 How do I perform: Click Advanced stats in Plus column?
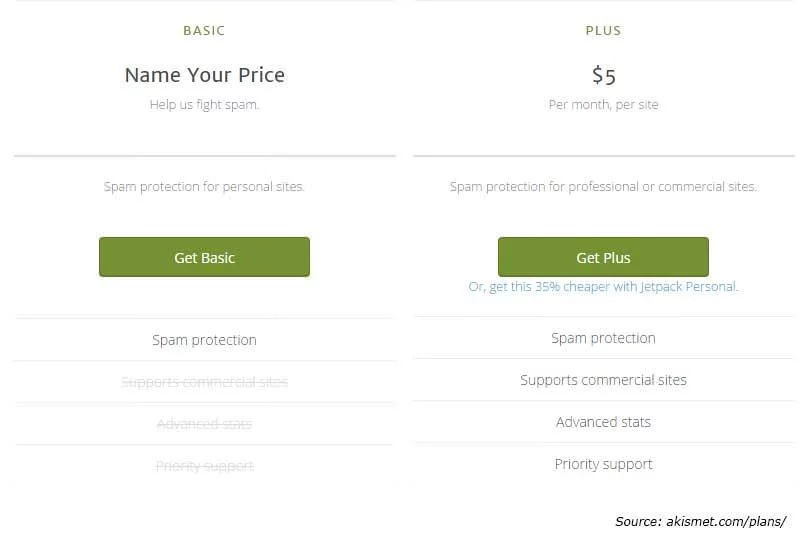pos(603,422)
